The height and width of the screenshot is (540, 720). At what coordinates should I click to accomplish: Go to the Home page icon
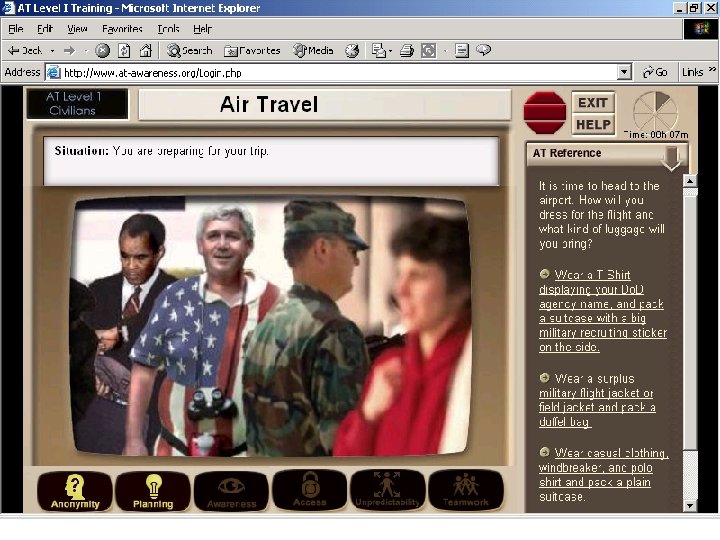[x=146, y=51]
